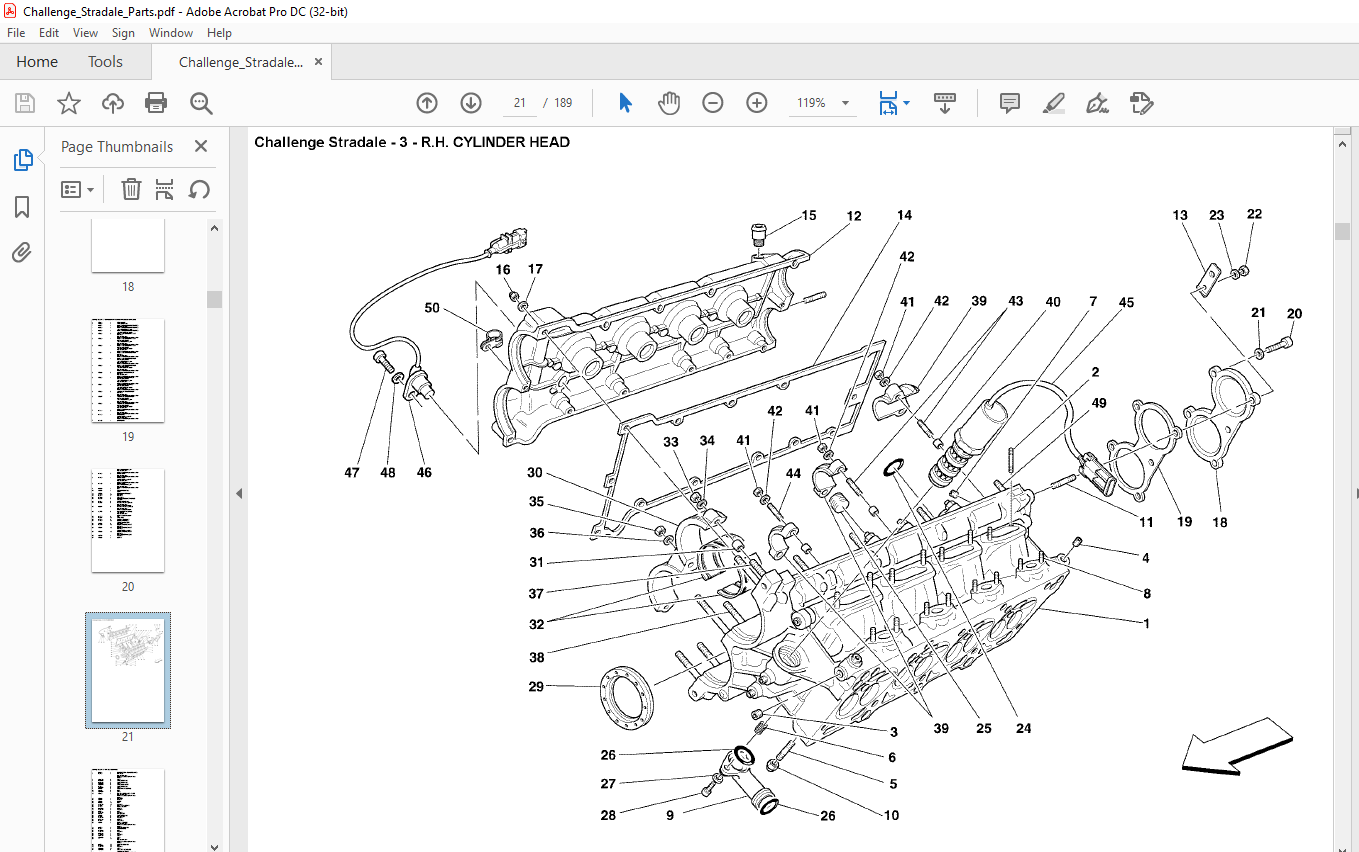Open the File menu
Viewport: 1359px width, 852px height.
click(16, 33)
